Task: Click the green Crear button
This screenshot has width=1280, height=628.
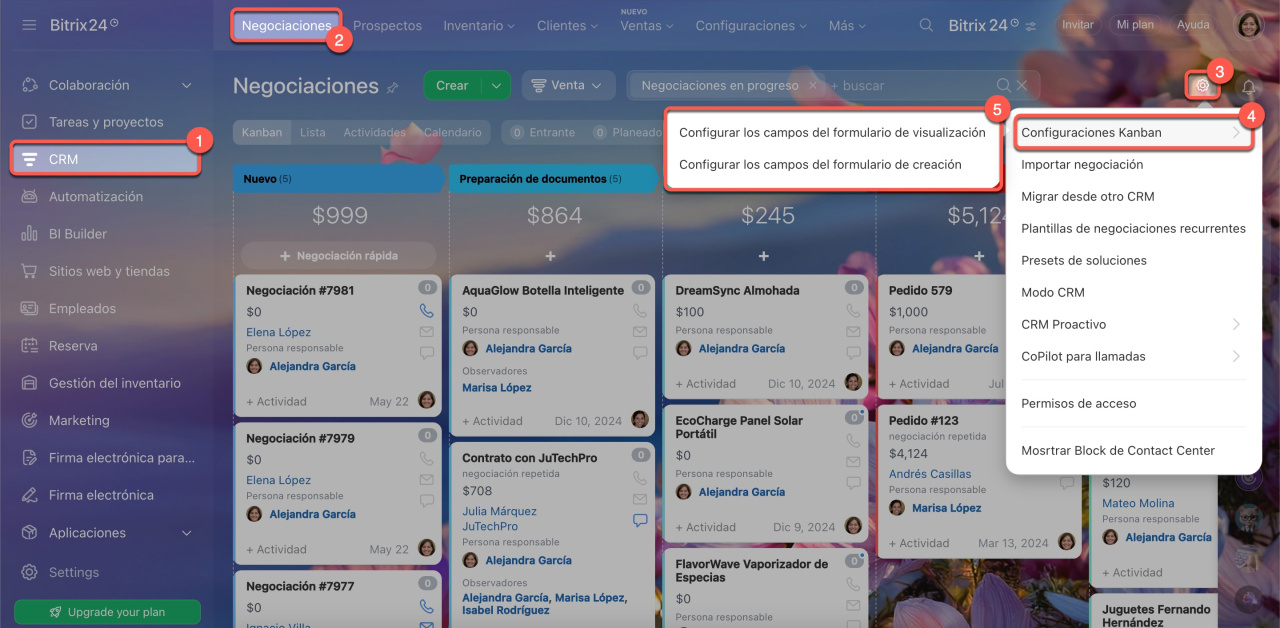Action: (452, 86)
